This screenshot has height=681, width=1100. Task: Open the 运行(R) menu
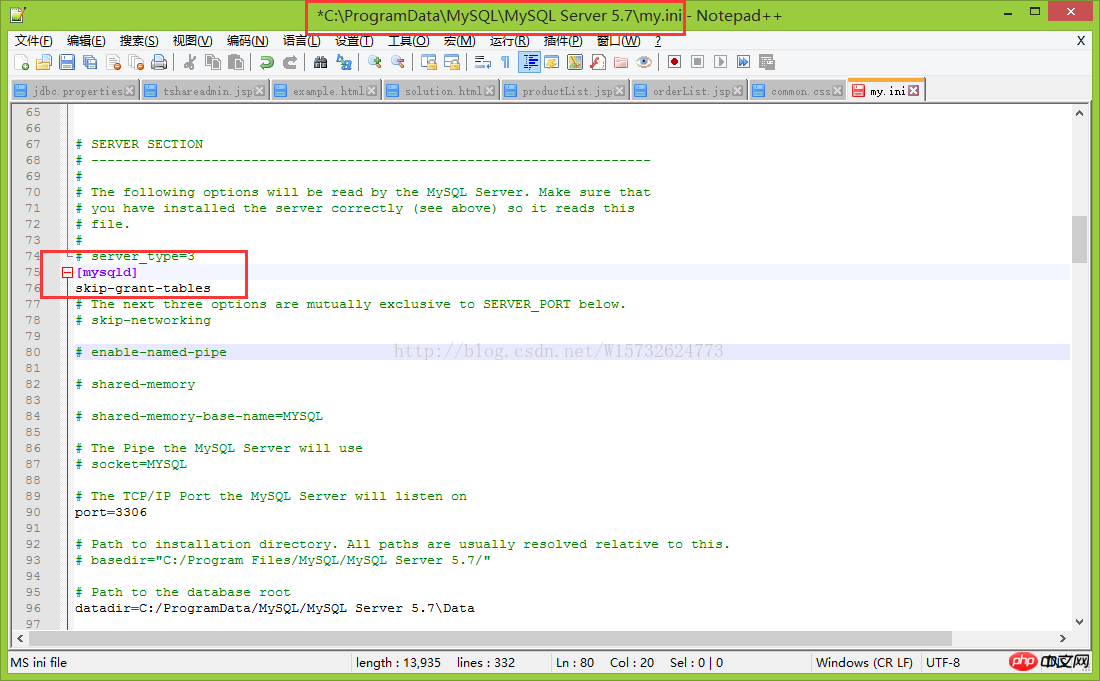pos(509,41)
